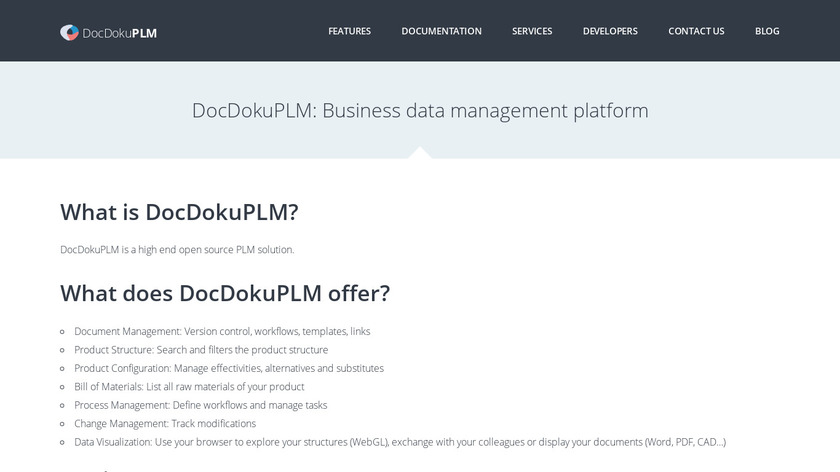Select the Product Structure list item

click(x=201, y=350)
